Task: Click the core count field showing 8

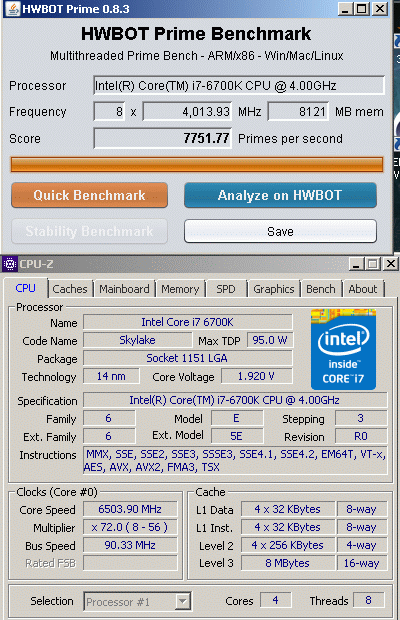Action: (109, 112)
